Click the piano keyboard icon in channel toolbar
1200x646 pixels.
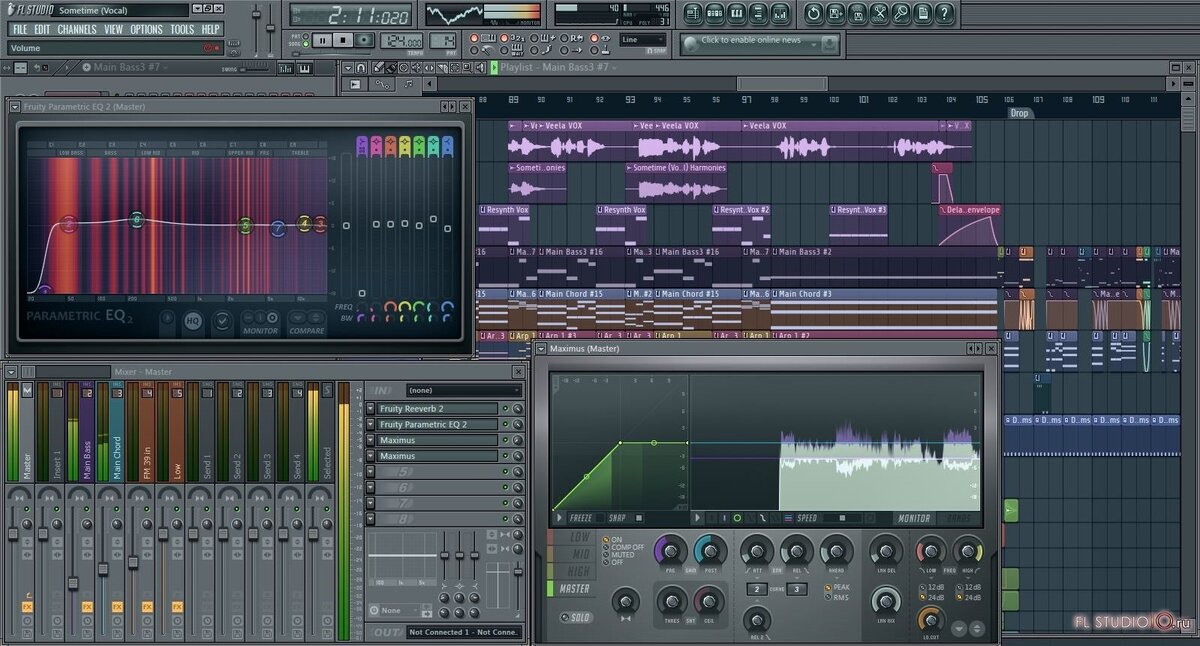click(305, 68)
